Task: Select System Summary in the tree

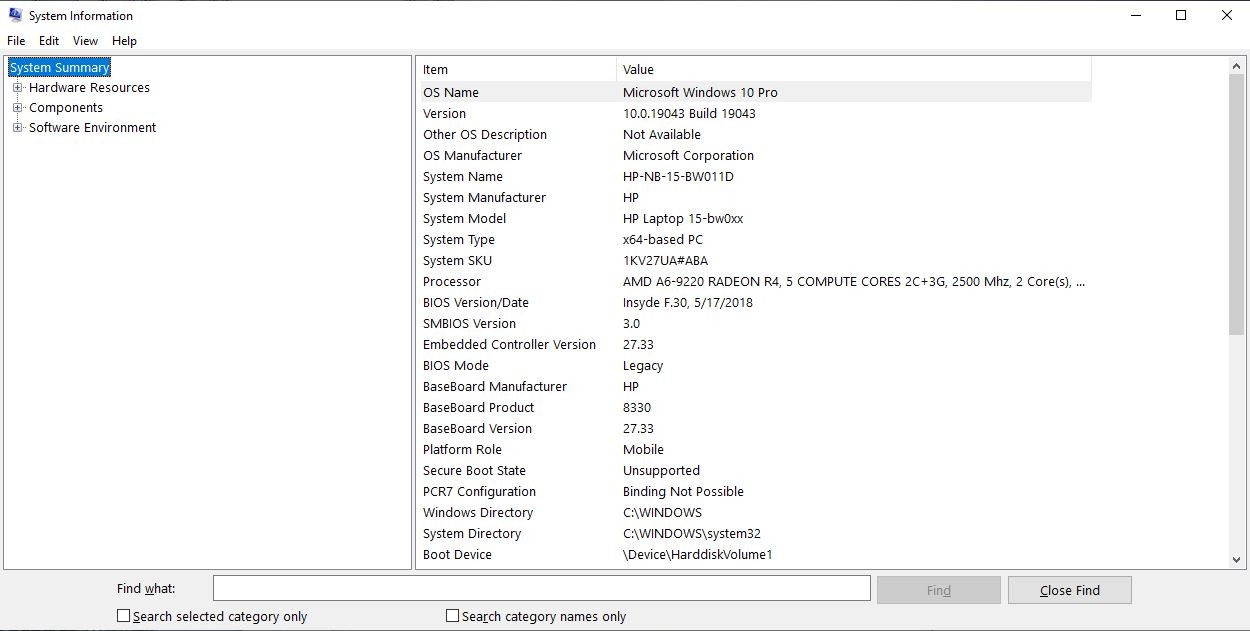Action: click(x=59, y=68)
